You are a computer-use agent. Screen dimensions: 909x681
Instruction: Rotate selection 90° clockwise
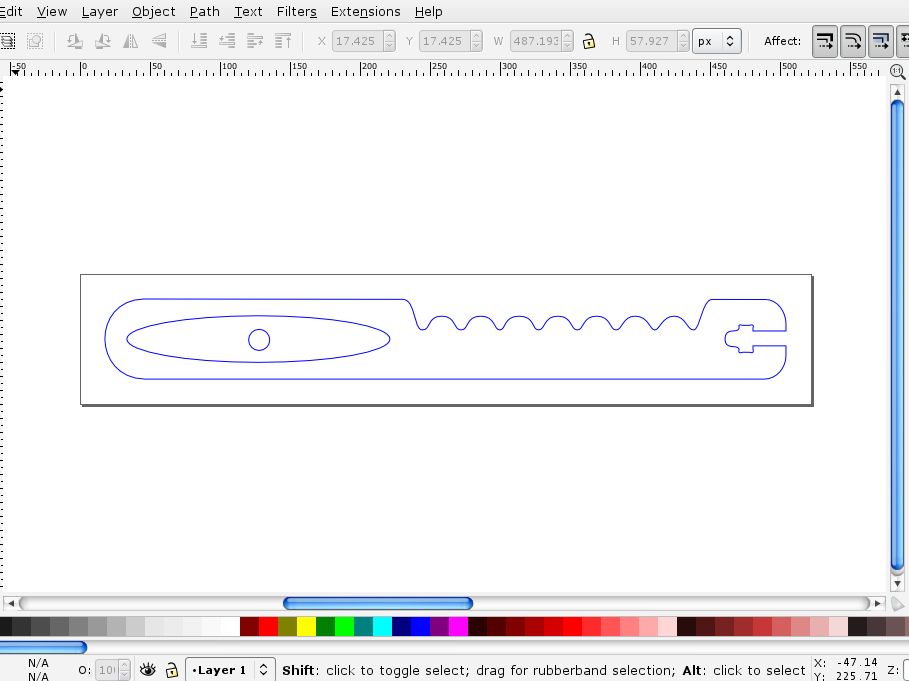pos(103,41)
